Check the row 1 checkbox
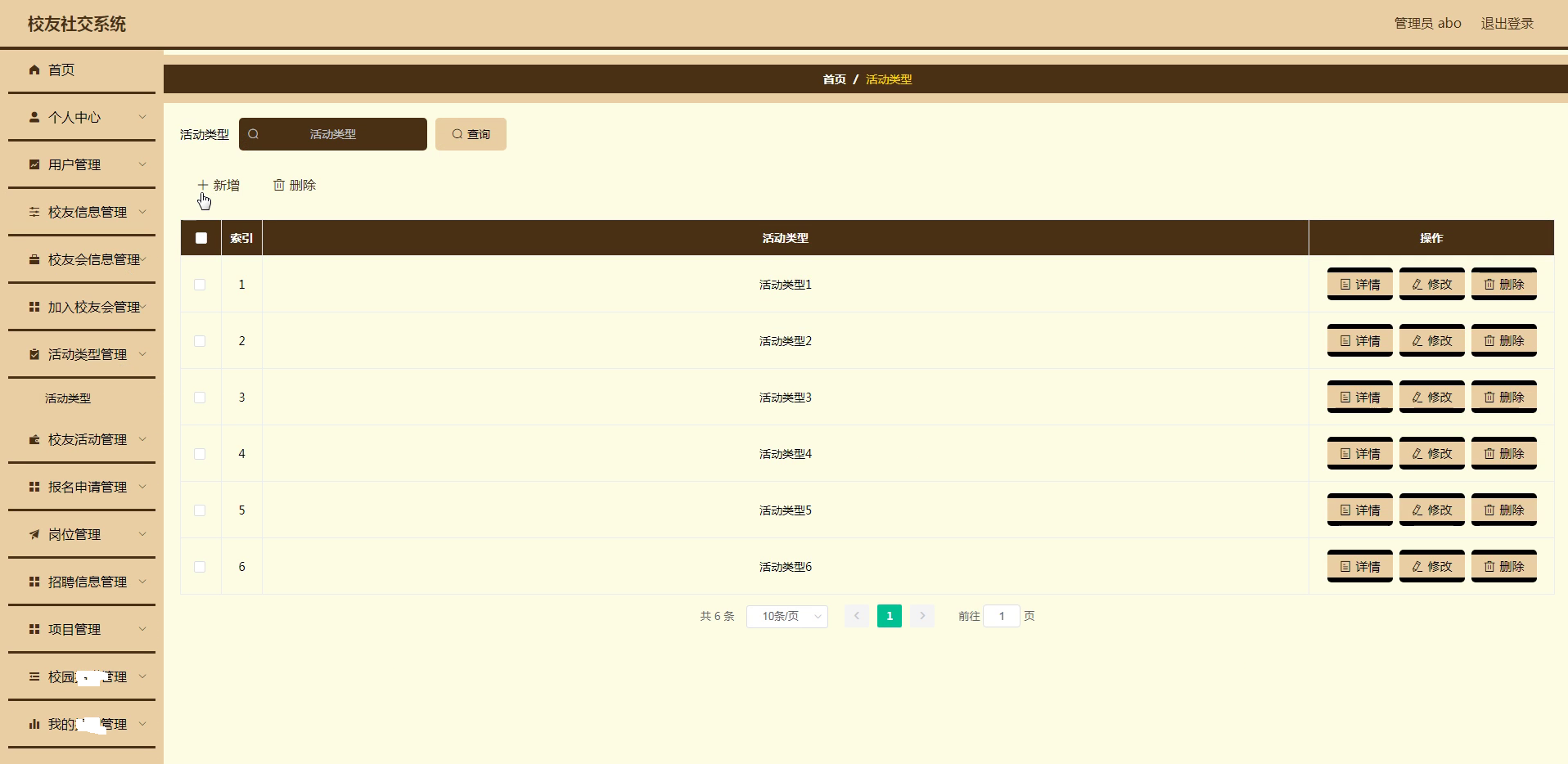The width and height of the screenshot is (1568, 764). click(x=200, y=285)
